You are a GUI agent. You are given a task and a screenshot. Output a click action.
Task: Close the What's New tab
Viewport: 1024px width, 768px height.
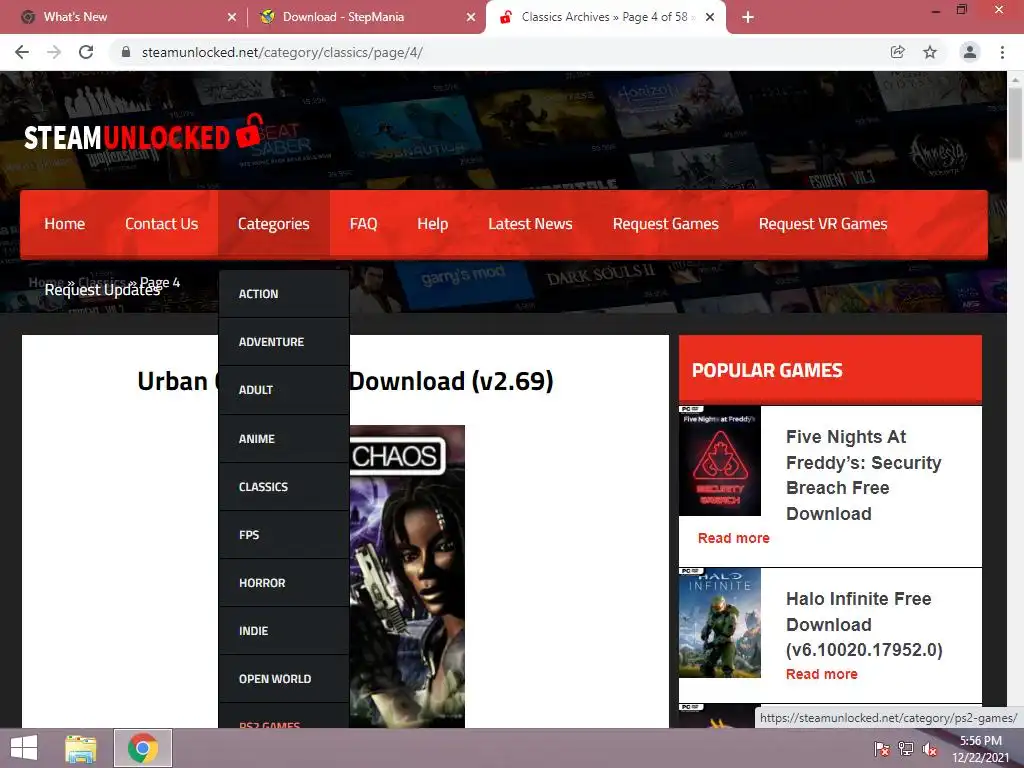pos(232,17)
